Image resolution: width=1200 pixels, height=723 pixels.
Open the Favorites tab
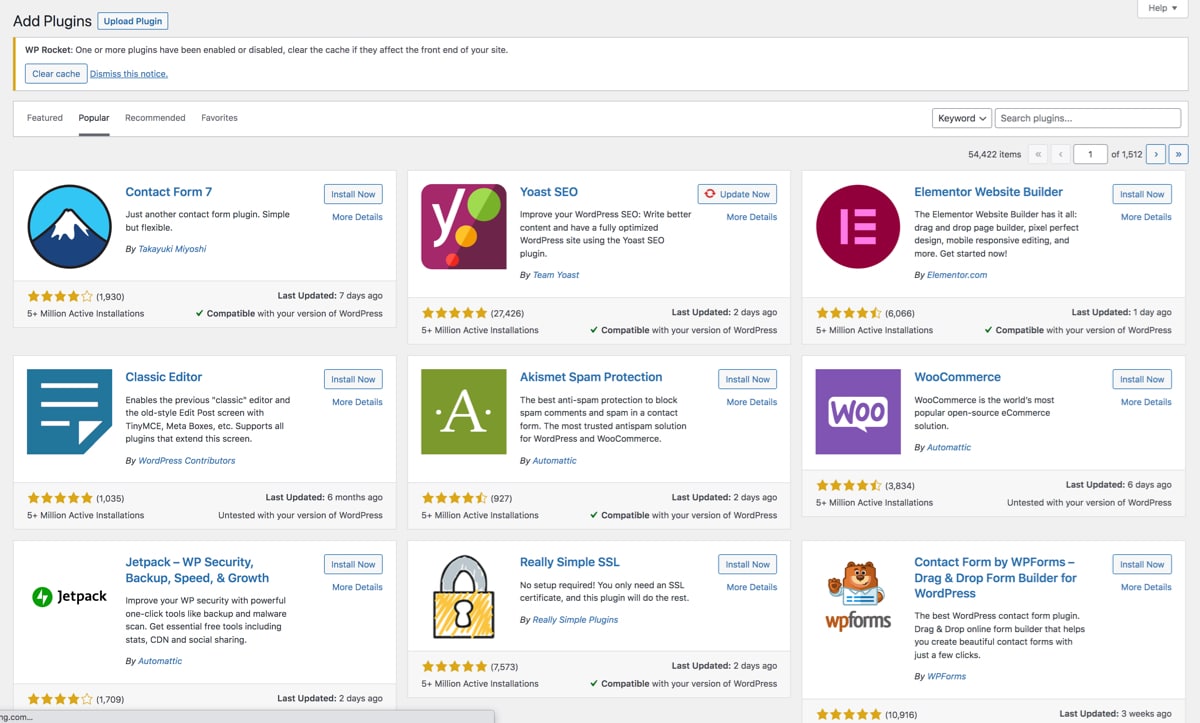tap(219, 118)
